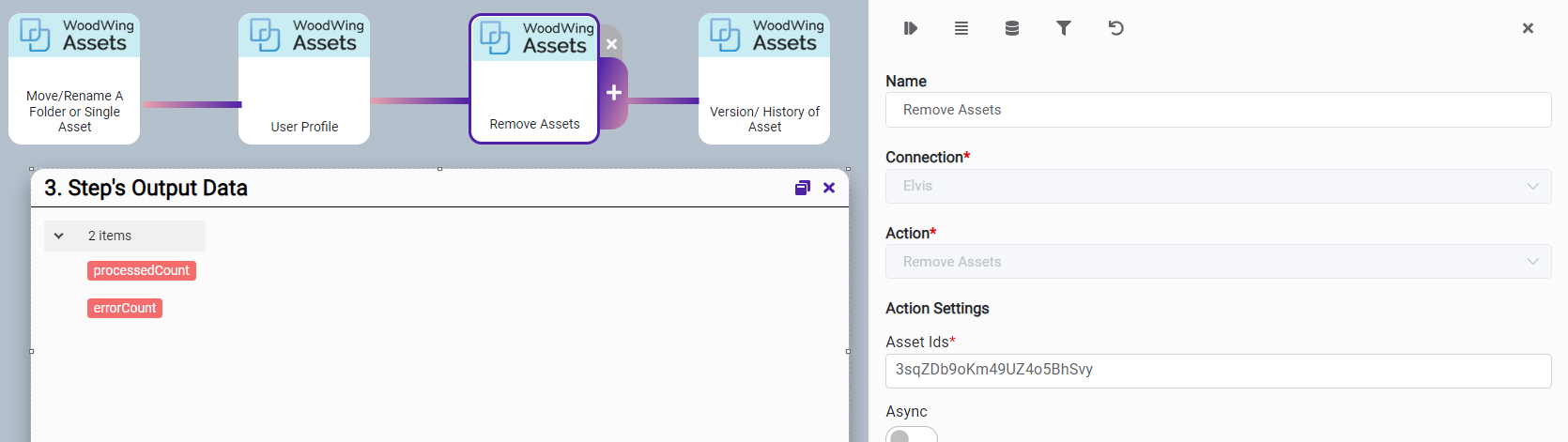The height and width of the screenshot is (442, 1568).
Task: Select the errorCount output tag
Action: 125,308
